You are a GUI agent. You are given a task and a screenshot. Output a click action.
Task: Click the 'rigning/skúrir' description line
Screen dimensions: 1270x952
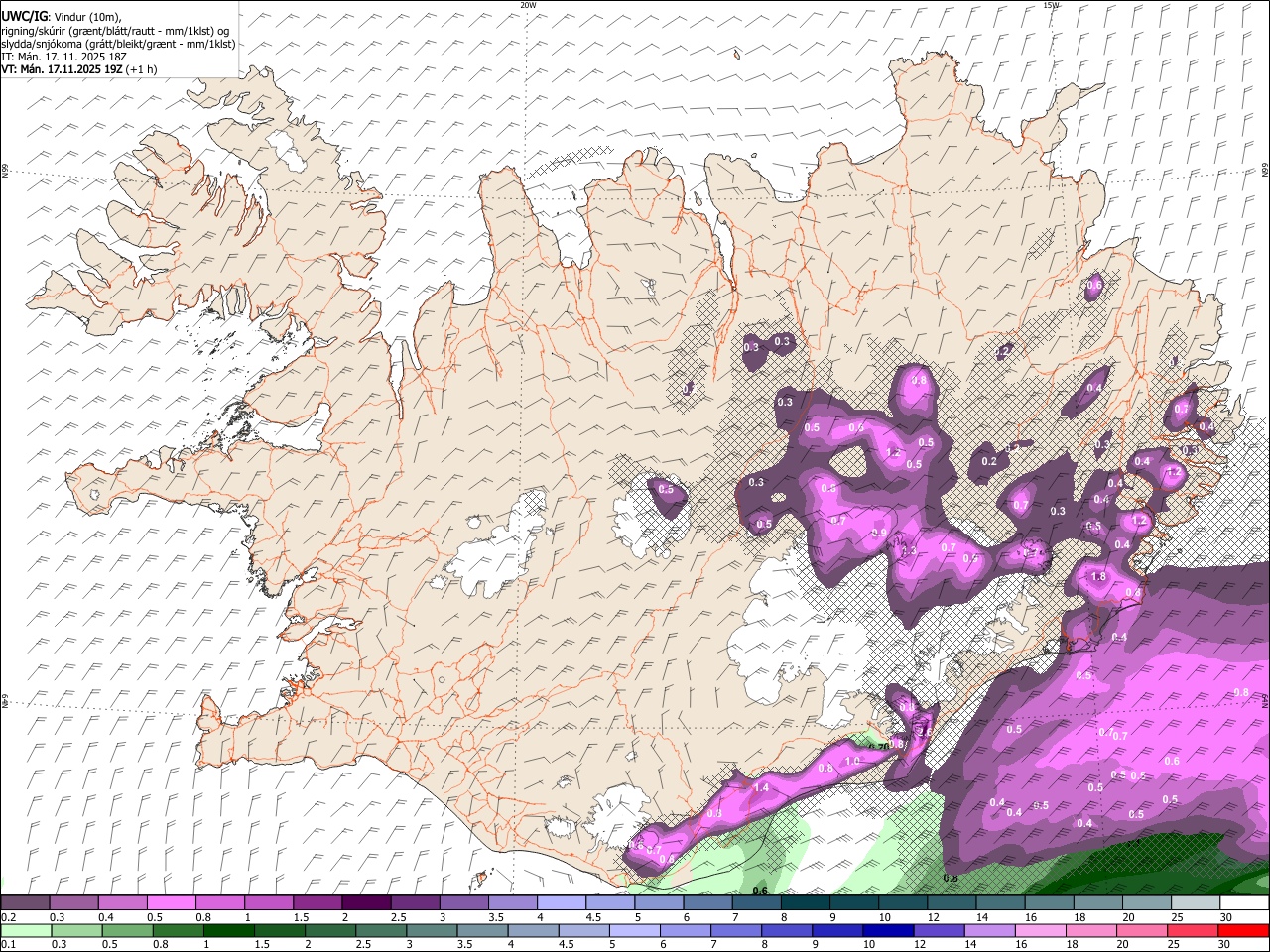click(115, 31)
